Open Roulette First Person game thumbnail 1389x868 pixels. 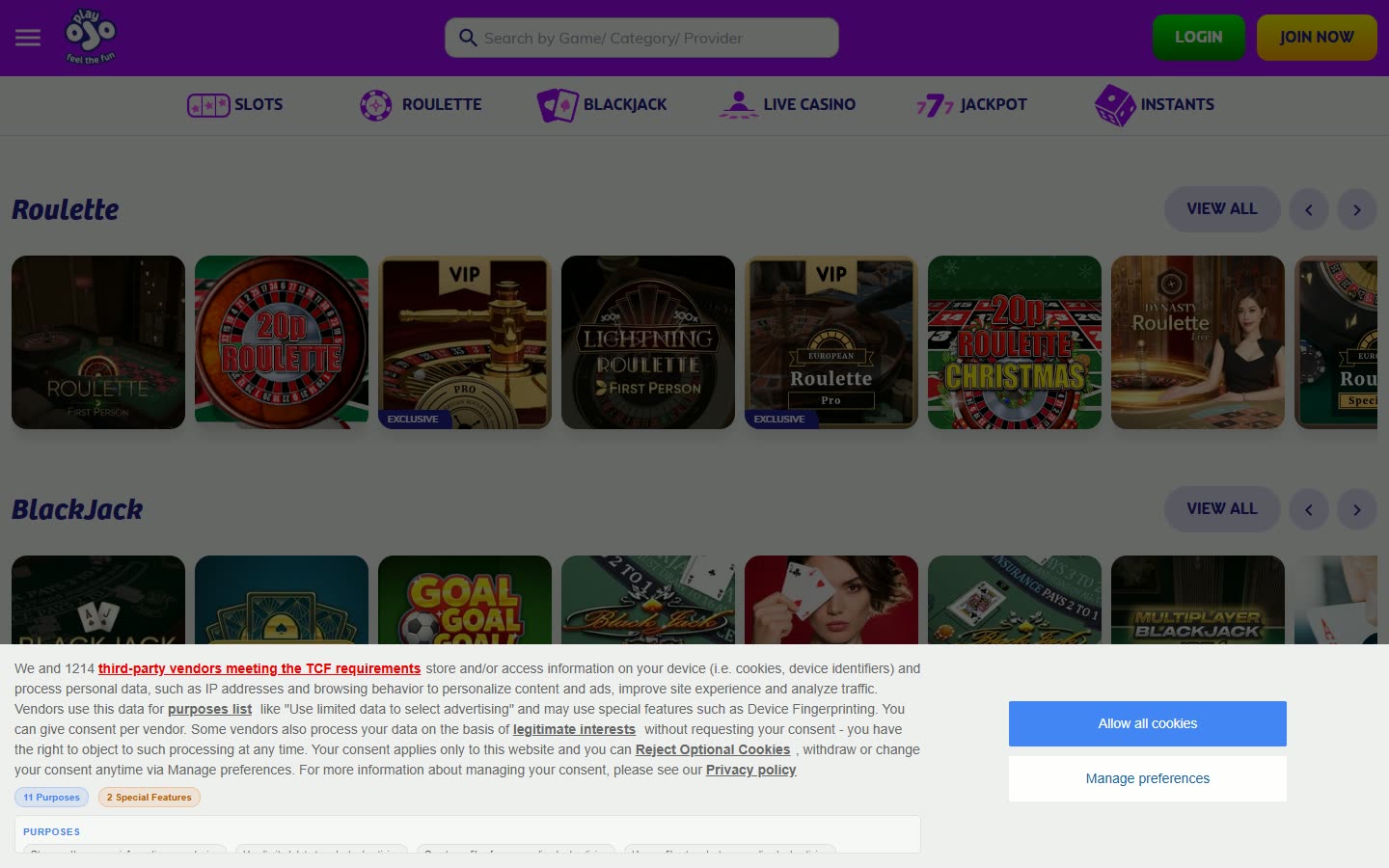(98, 342)
